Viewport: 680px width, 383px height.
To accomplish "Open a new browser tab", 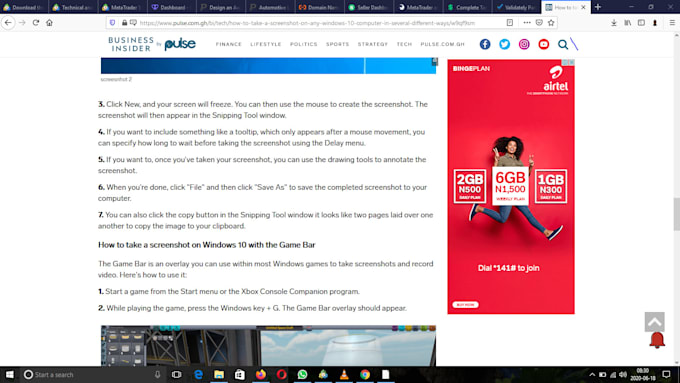I will click(x=598, y=7).
